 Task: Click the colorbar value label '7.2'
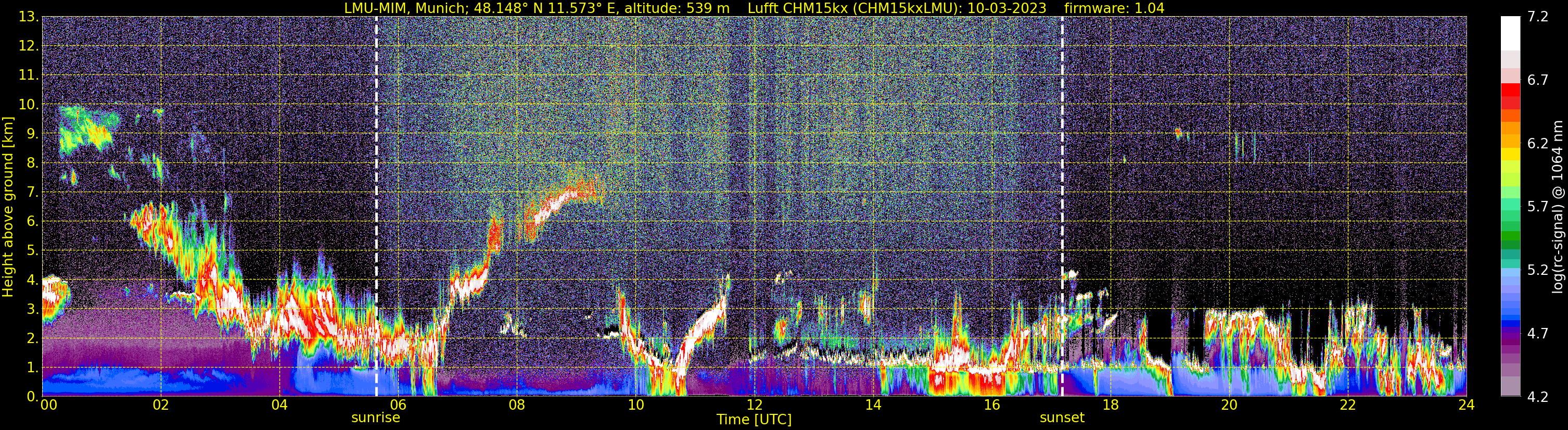pyautogui.click(x=1538, y=17)
